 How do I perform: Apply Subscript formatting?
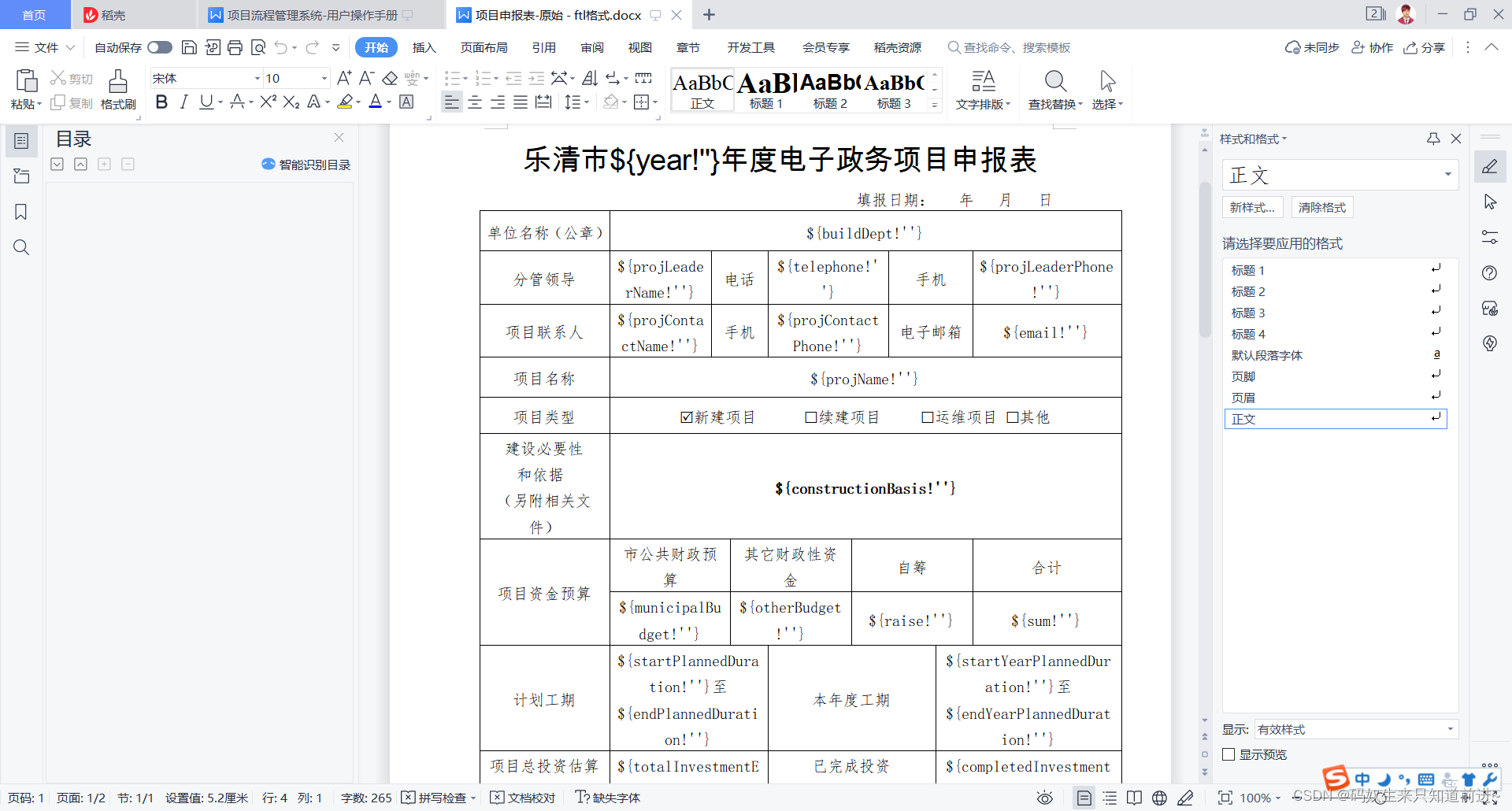[x=291, y=102]
